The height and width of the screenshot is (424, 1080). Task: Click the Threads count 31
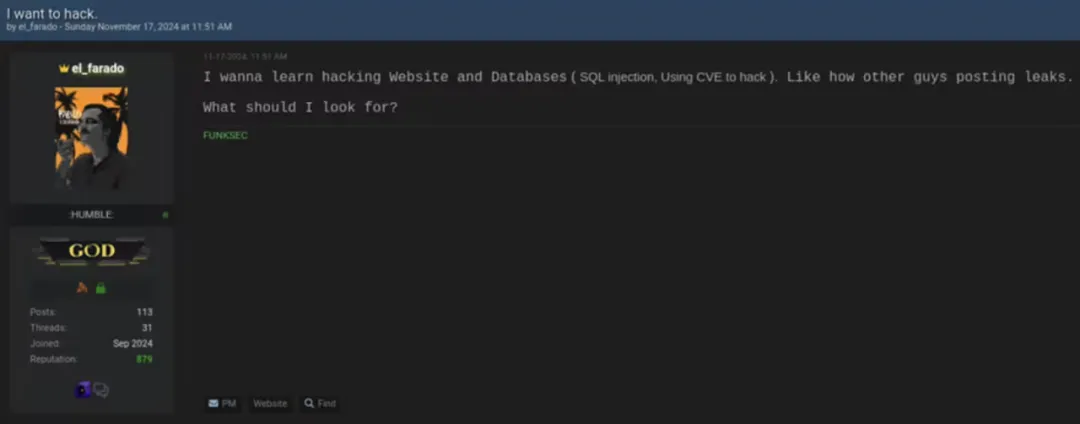[147, 327]
